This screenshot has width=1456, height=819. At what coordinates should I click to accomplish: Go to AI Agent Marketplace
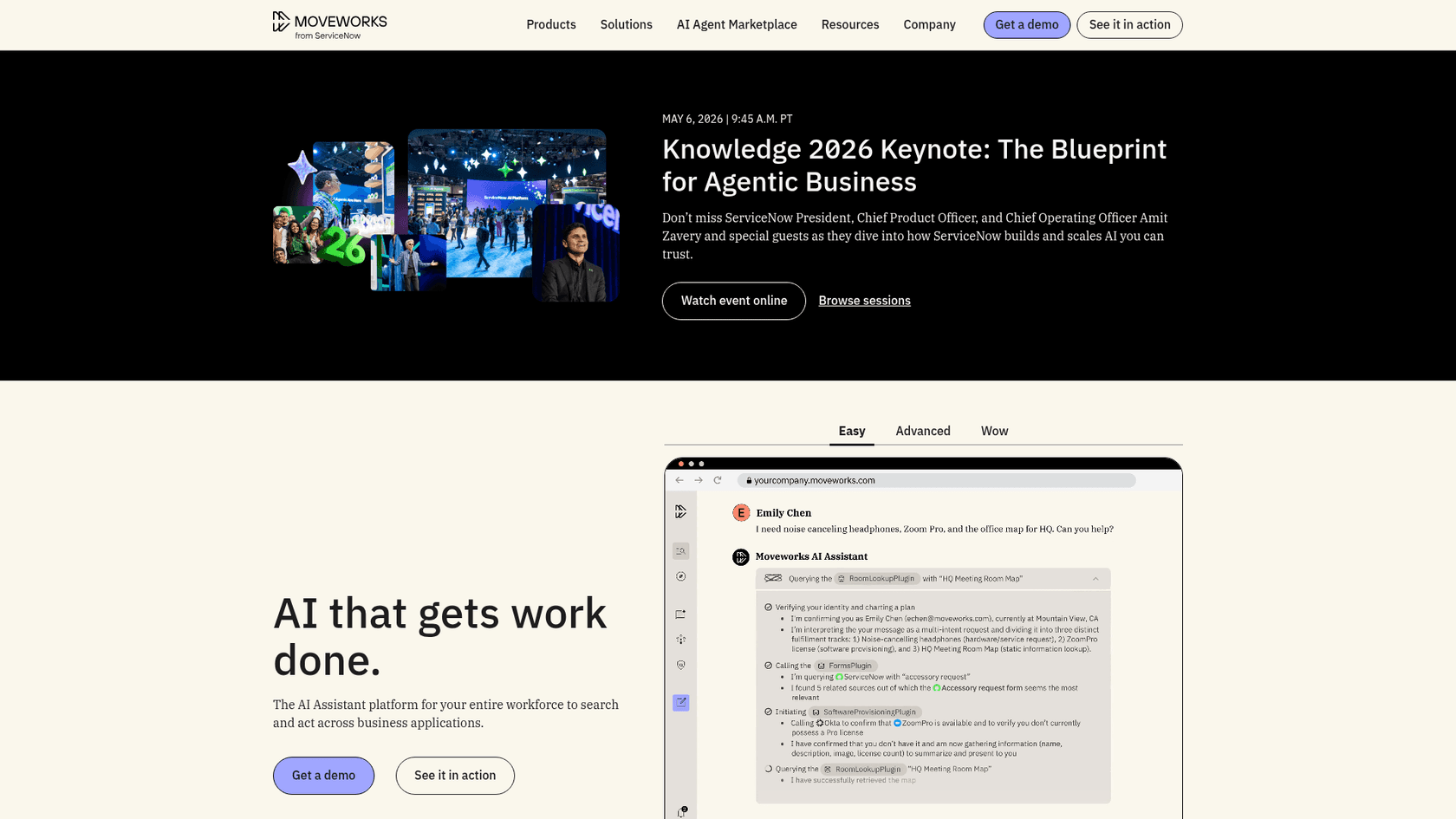(x=737, y=24)
